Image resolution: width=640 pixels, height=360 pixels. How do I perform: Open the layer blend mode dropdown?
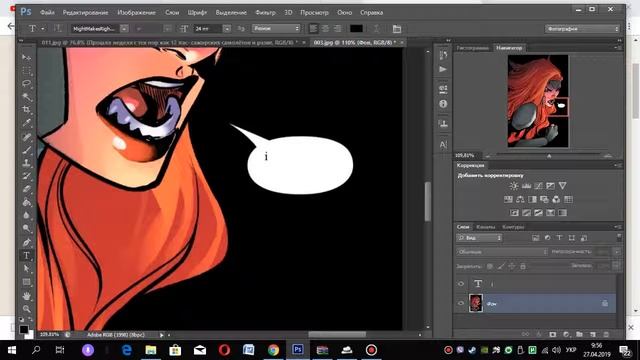tap(502, 252)
